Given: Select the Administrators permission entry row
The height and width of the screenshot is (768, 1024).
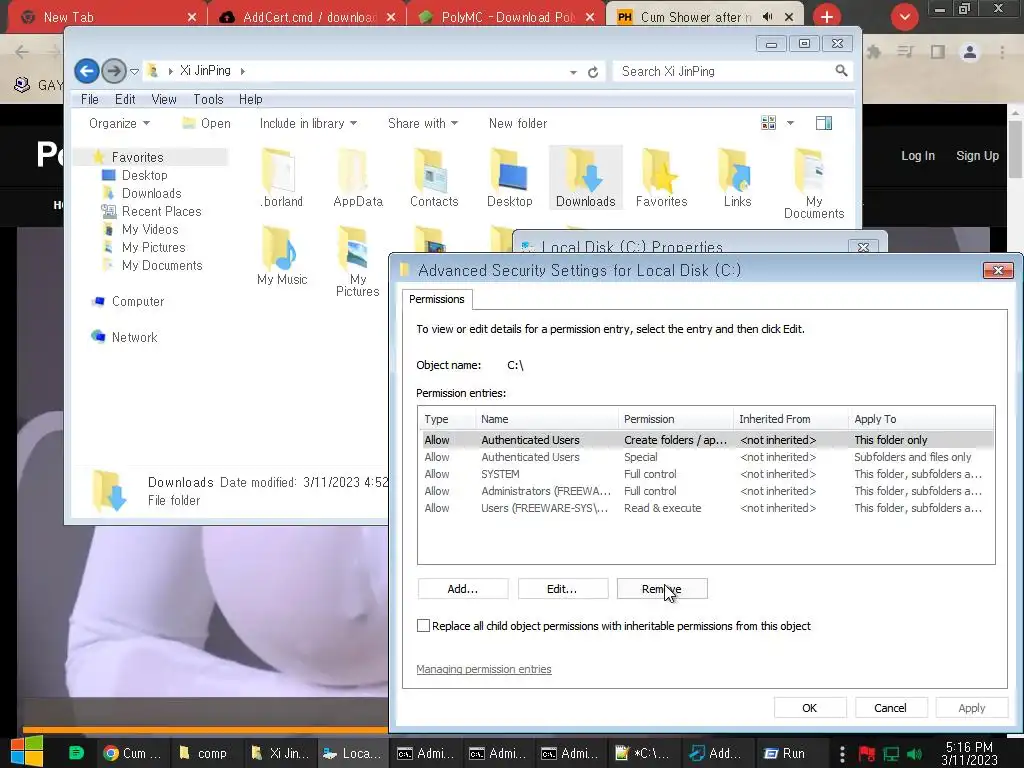Looking at the screenshot, I should pyautogui.click(x=706, y=491).
